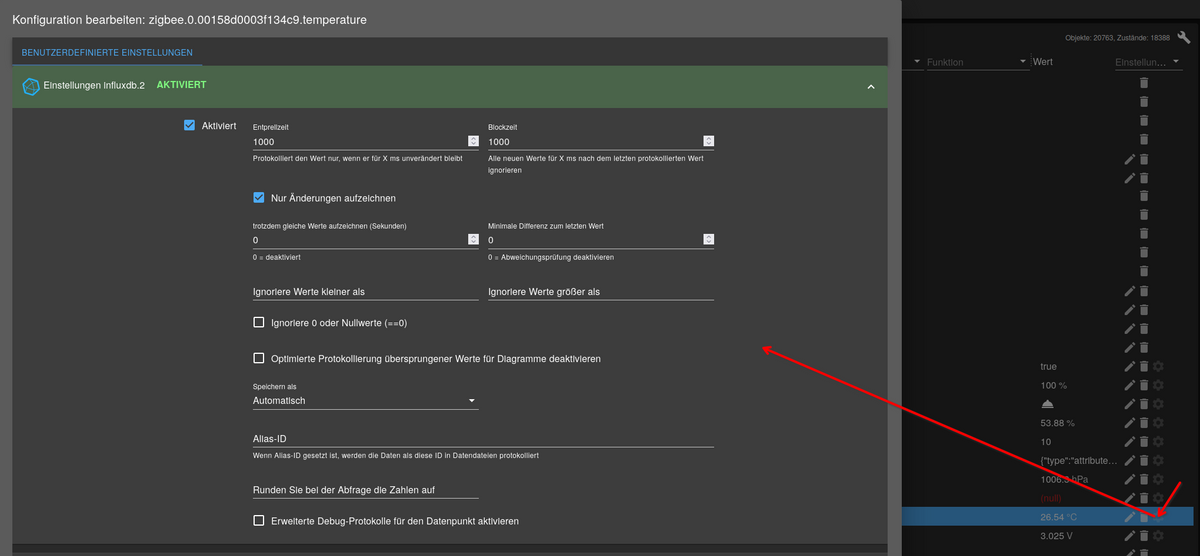The height and width of the screenshot is (556, 1200).
Task: Open the 'Speichern als' Automatisch dropdown
Action: point(365,401)
